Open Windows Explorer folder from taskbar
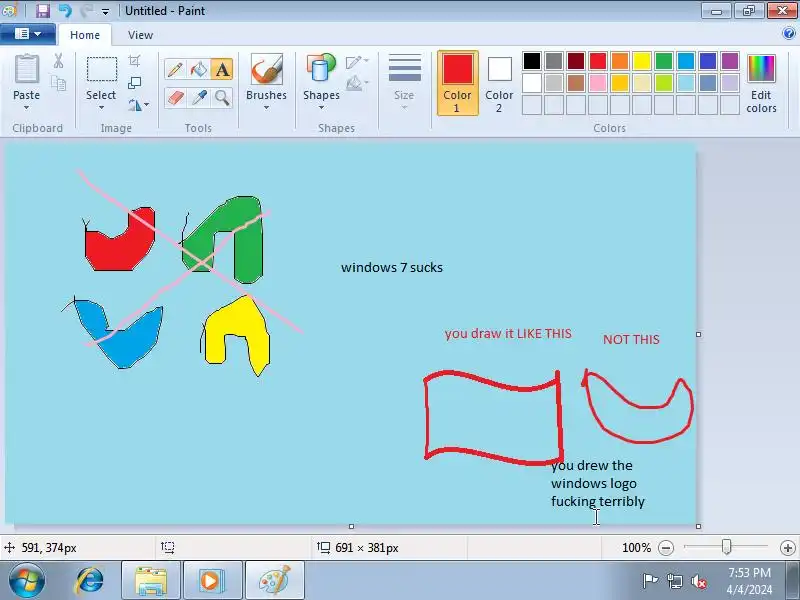 pos(151,581)
